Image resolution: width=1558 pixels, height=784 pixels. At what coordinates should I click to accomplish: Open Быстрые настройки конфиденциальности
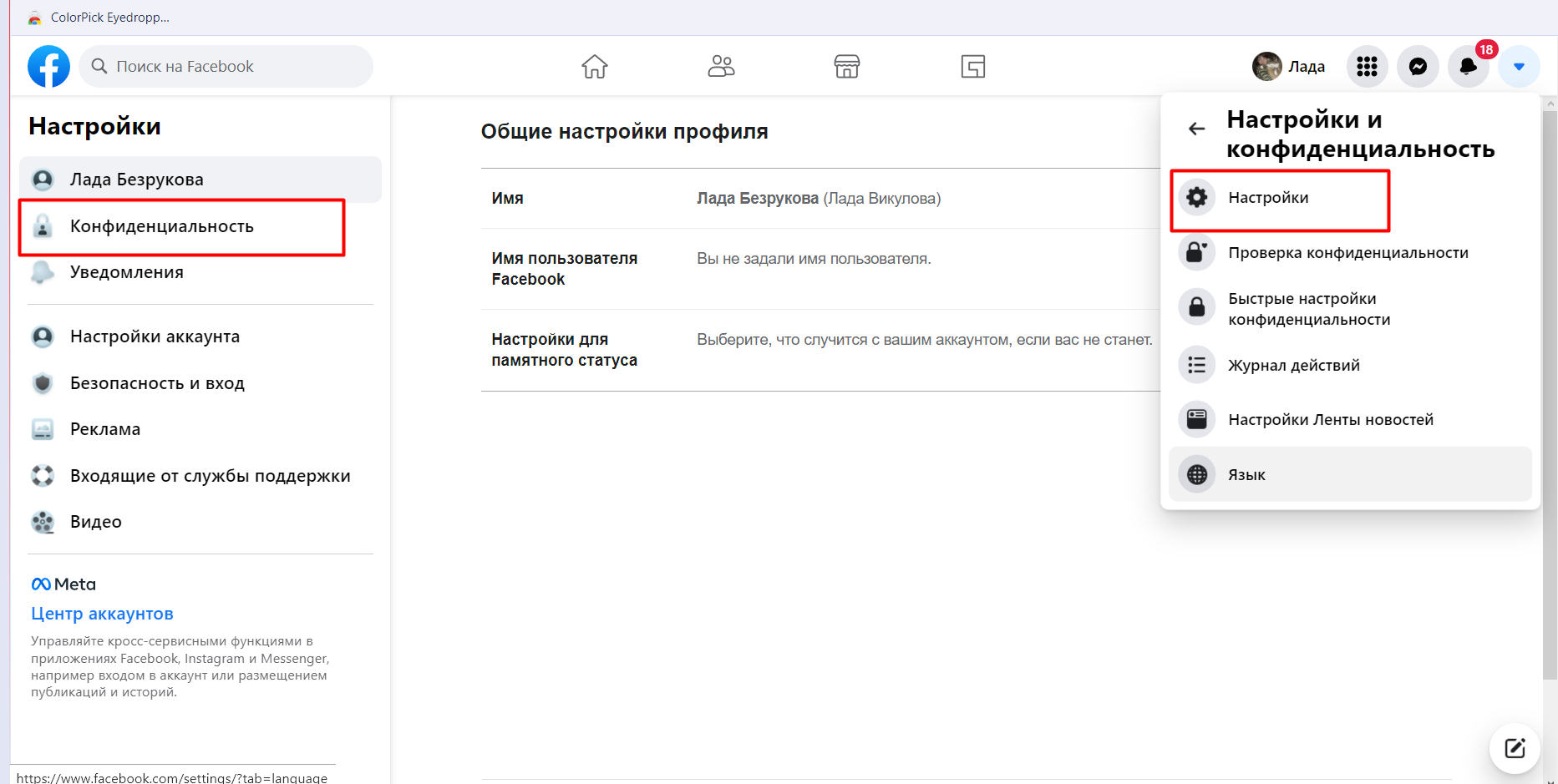pyautogui.click(x=1350, y=308)
